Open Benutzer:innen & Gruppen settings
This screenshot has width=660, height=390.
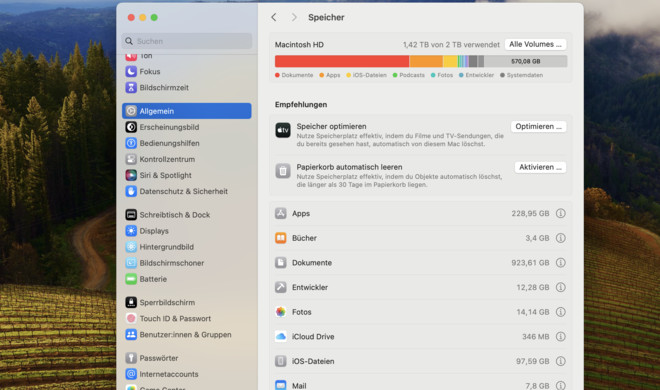(186, 334)
